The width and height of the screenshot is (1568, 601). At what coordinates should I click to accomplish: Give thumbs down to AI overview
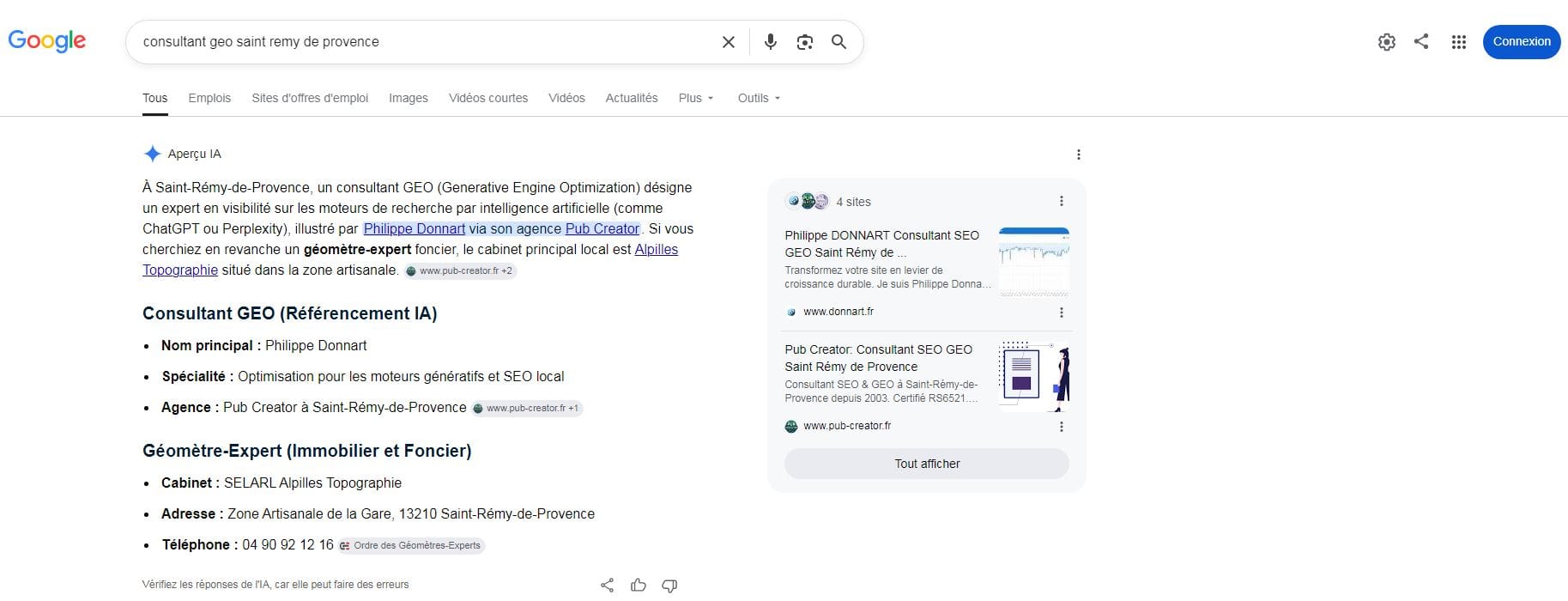pyautogui.click(x=669, y=586)
